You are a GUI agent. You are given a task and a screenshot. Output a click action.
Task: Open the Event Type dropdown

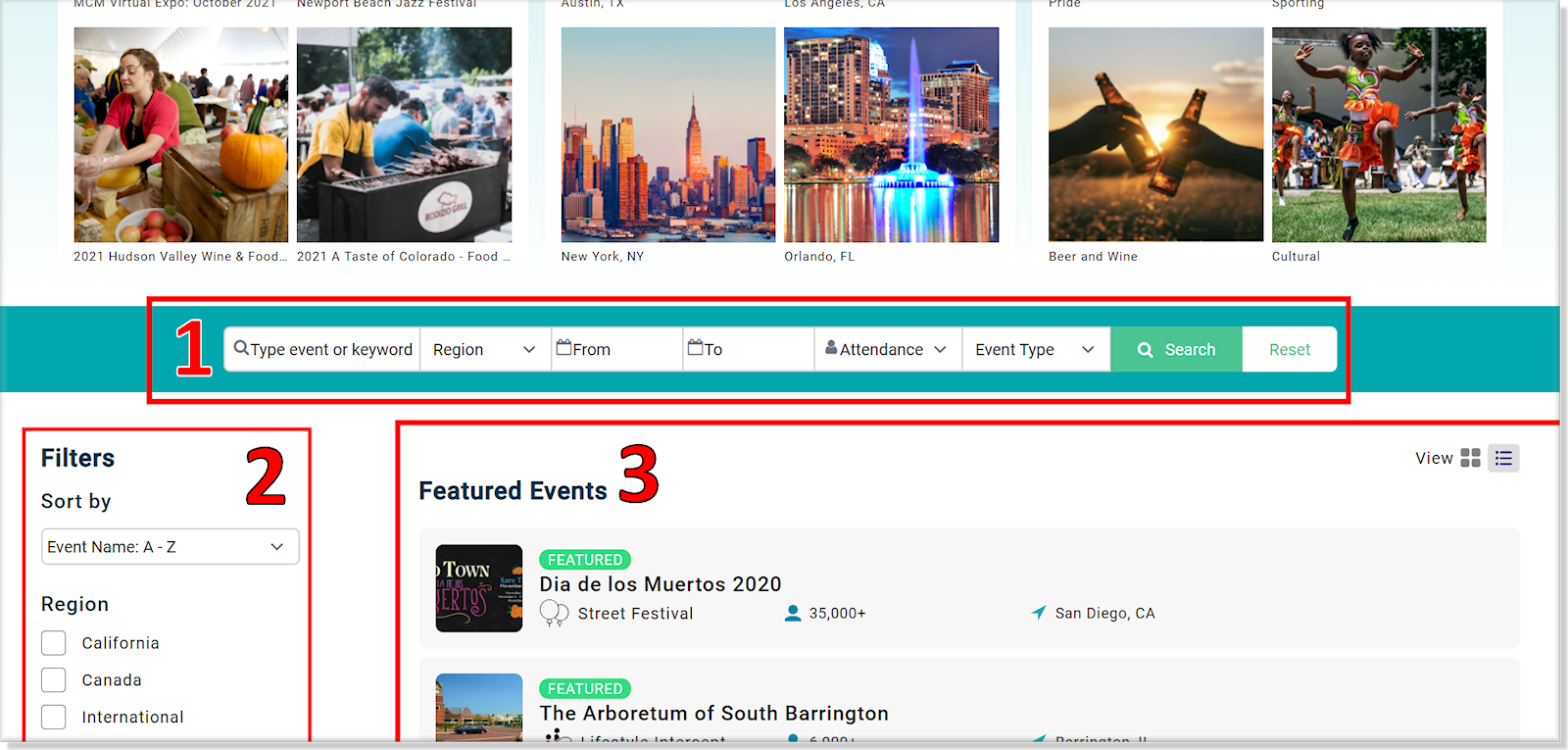[x=1034, y=350]
